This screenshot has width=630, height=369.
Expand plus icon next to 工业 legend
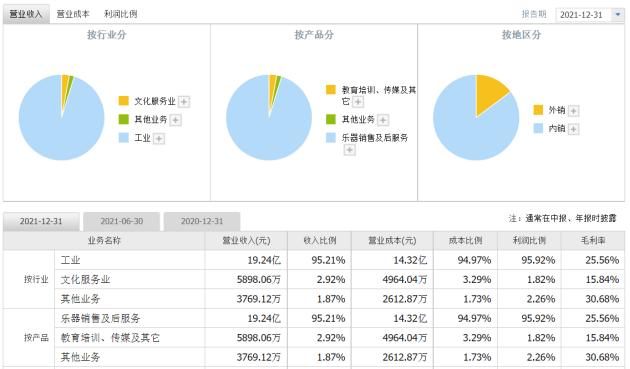tap(159, 139)
